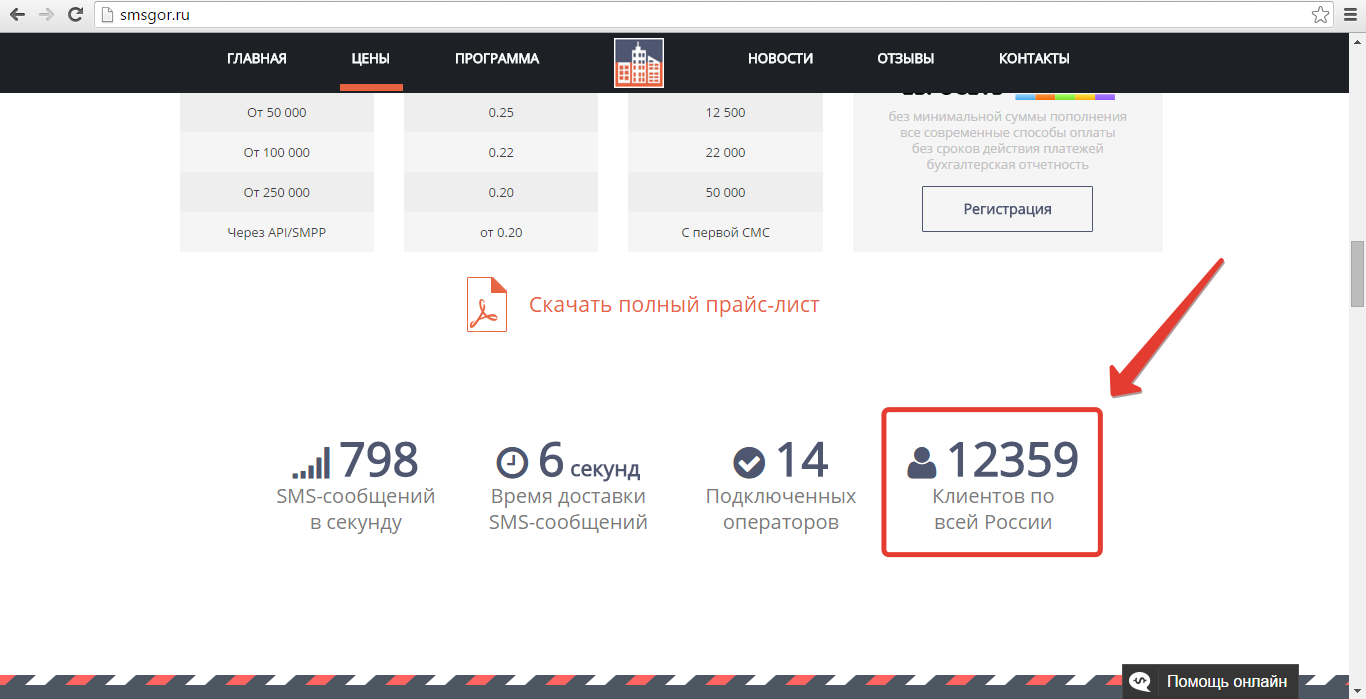The height and width of the screenshot is (699, 1366).
Task: Click the building logo in navigation bar
Action: click(639, 63)
